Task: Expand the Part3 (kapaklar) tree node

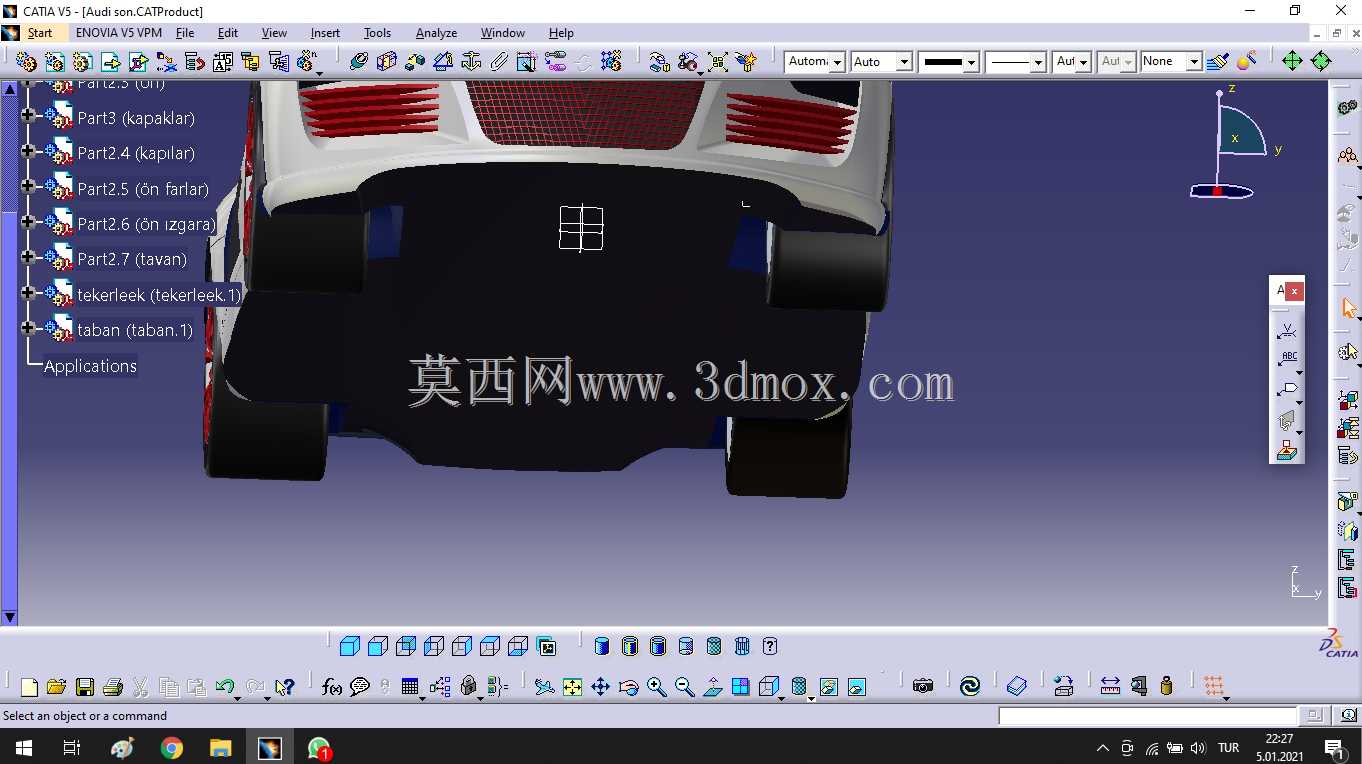Action: (x=27, y=116)
